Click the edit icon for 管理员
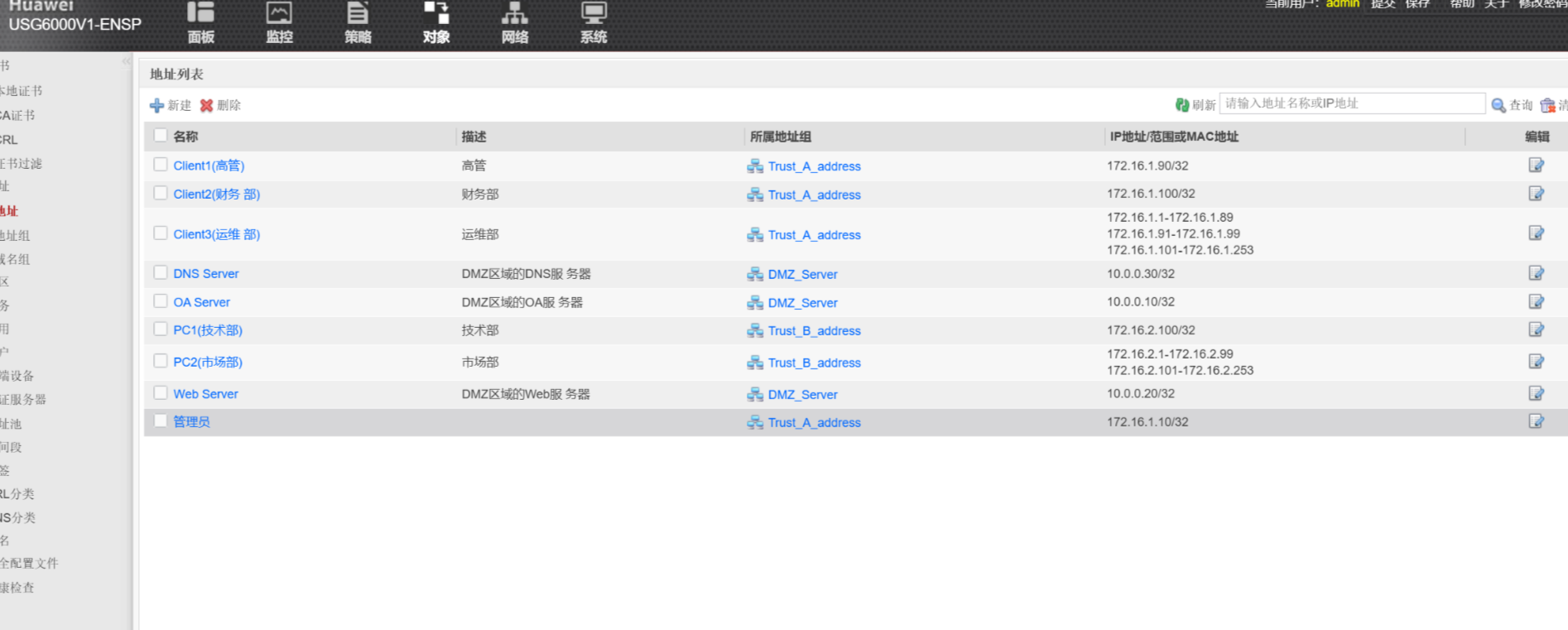Image resolution: width=1568 pixels, height=630 pixels. [1537, 421]
